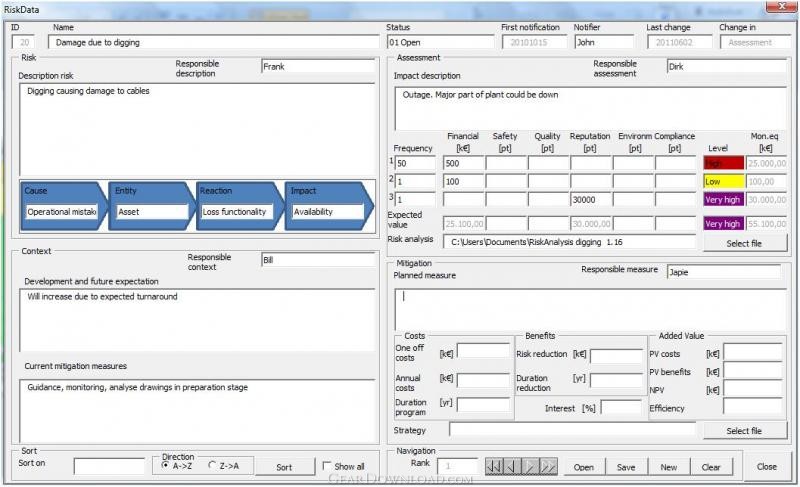Click the Open button
This screenshot has width=800, height=487.
584,467
